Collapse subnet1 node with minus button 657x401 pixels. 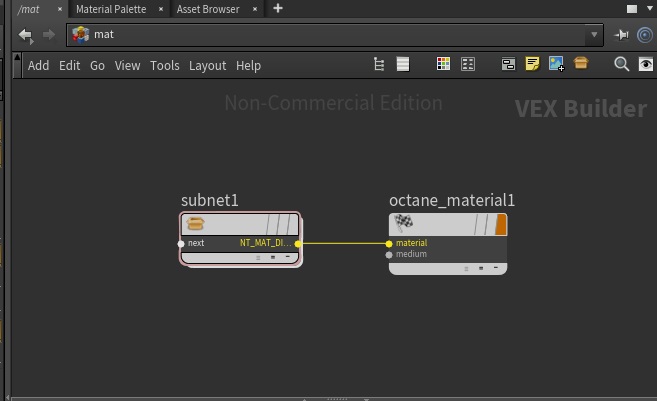pyautogui.click(x=287, y=257)
